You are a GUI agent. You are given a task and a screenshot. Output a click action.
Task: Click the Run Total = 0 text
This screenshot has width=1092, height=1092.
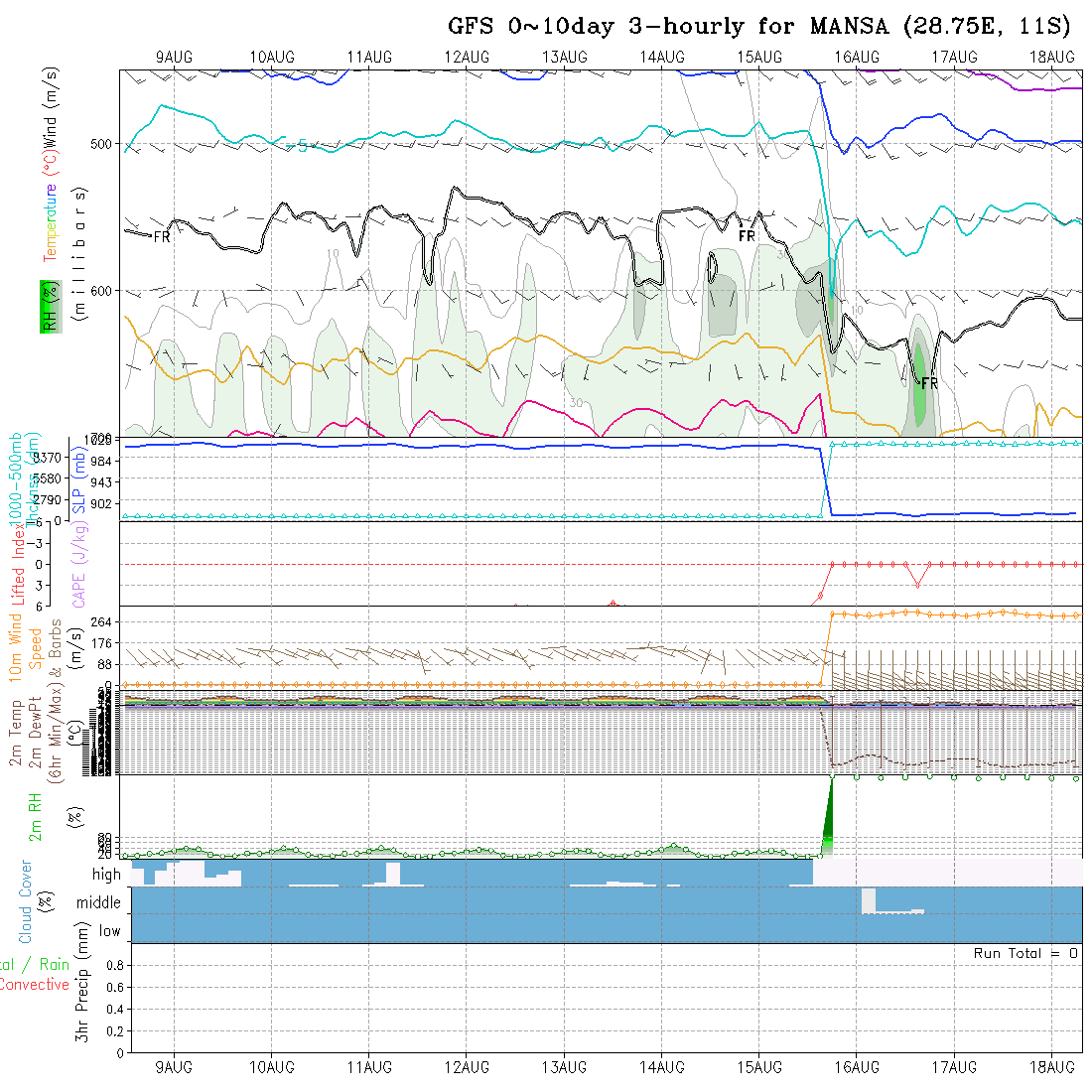[1025, 953]
